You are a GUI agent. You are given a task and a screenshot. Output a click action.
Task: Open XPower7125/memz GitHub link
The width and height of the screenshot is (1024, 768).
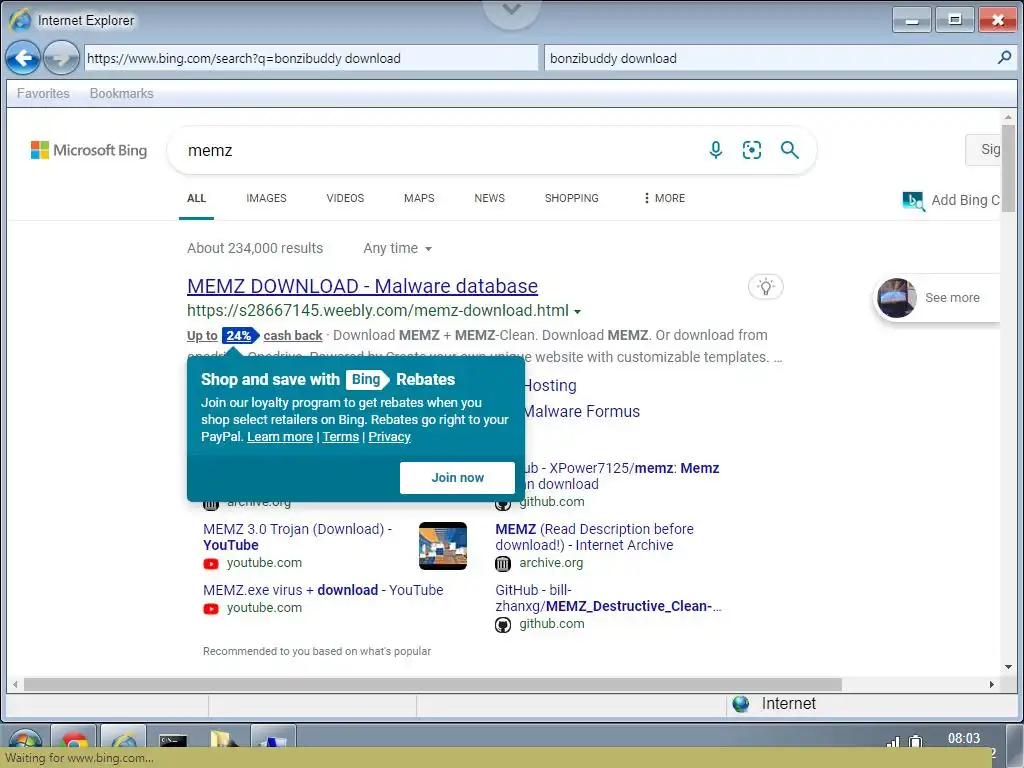pyautogui.click(x=622, y=476)
